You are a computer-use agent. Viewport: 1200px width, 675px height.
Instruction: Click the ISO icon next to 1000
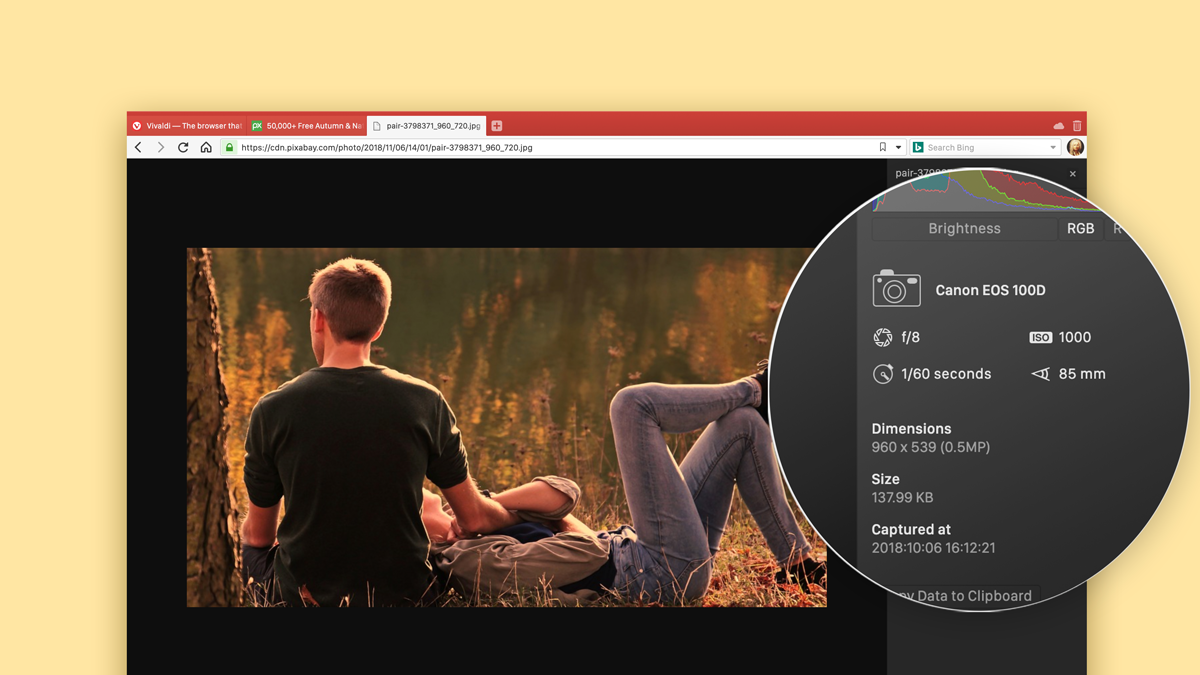click(1040, 337)
